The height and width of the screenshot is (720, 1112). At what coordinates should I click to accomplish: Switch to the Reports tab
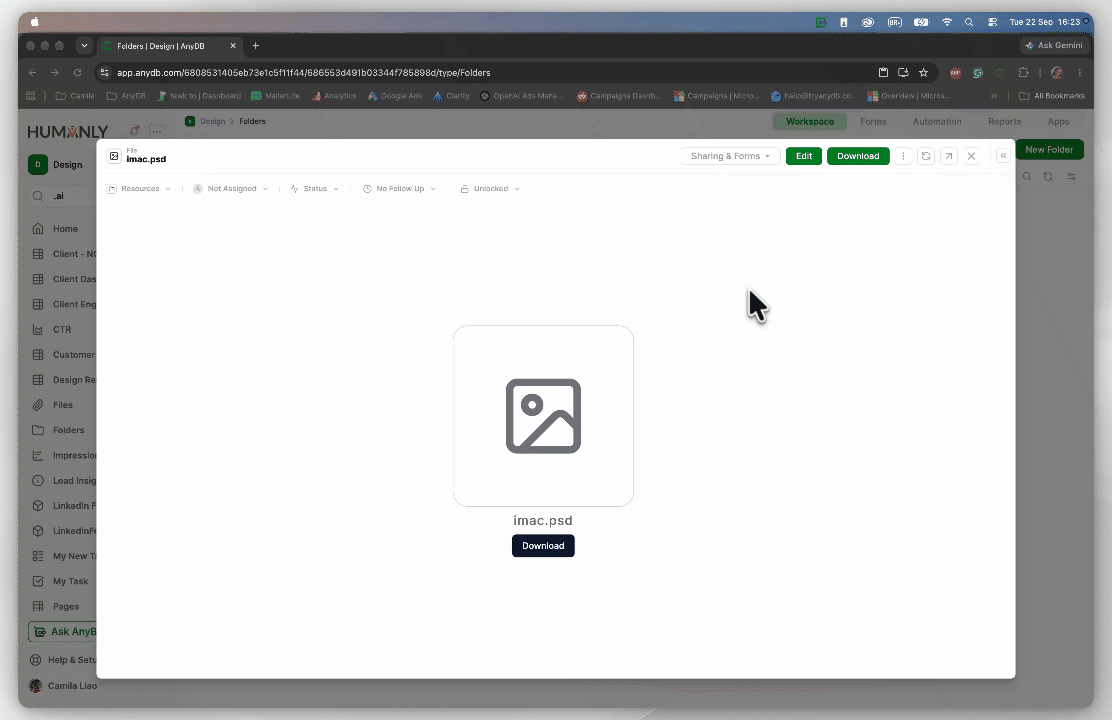(1004, 121)
